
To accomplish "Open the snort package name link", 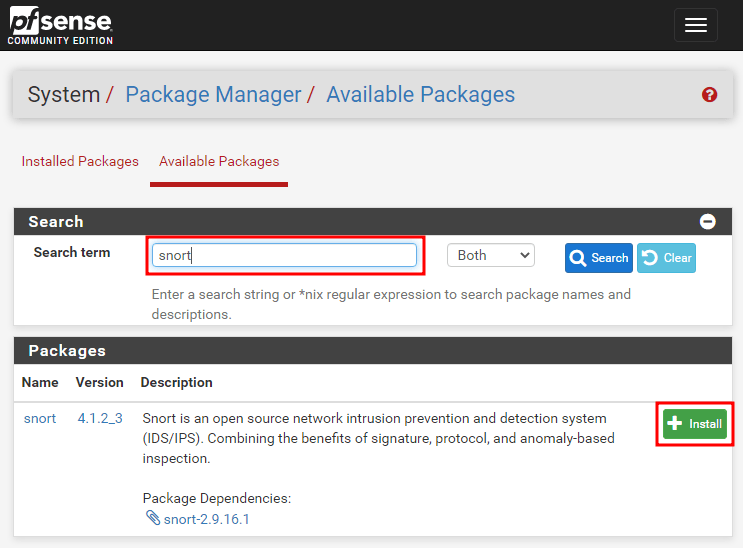I will 40,418.
